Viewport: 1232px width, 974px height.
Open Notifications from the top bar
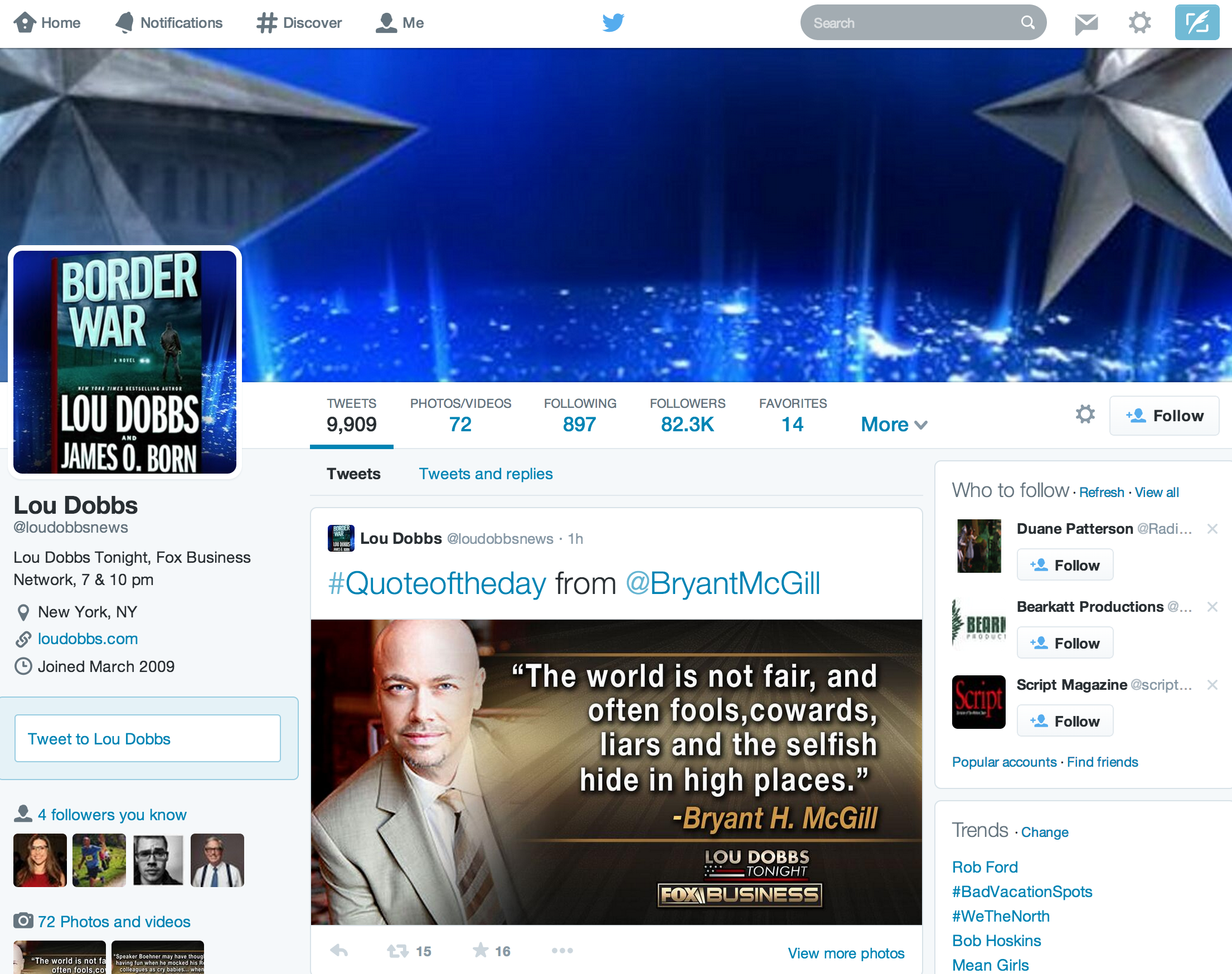point(169,23)
